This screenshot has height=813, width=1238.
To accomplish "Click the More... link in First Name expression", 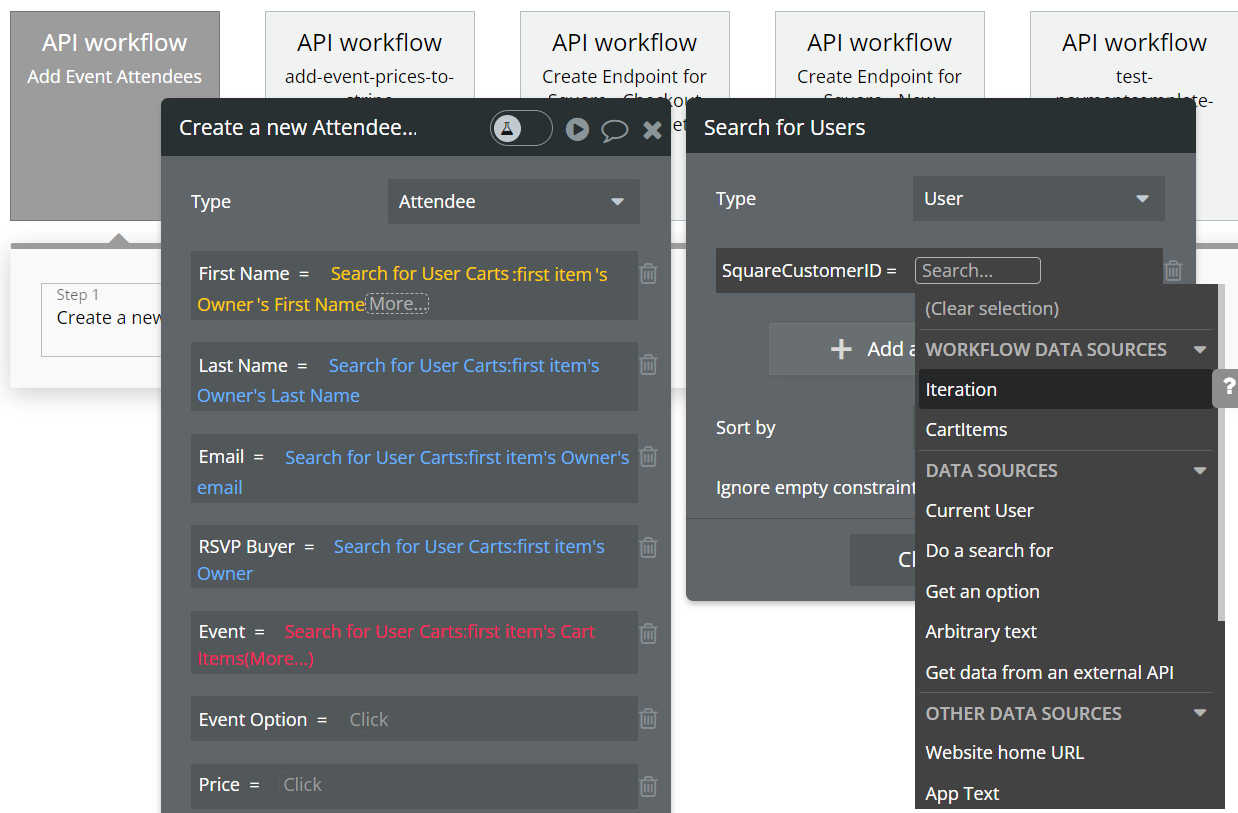I will point(397,304).
